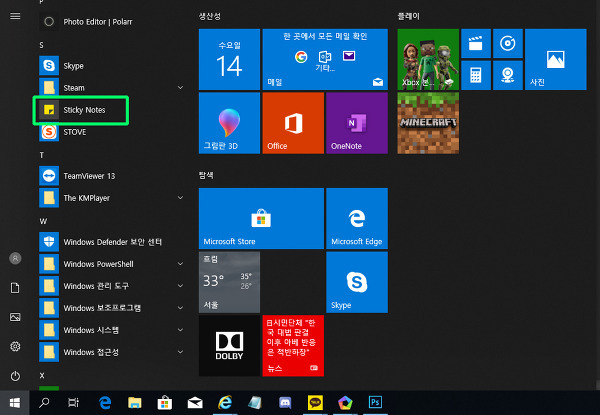The height and width of the screenshot is (415, 600).
Task: Click the 탐색 group title
Action: click(x=206, y=175)
